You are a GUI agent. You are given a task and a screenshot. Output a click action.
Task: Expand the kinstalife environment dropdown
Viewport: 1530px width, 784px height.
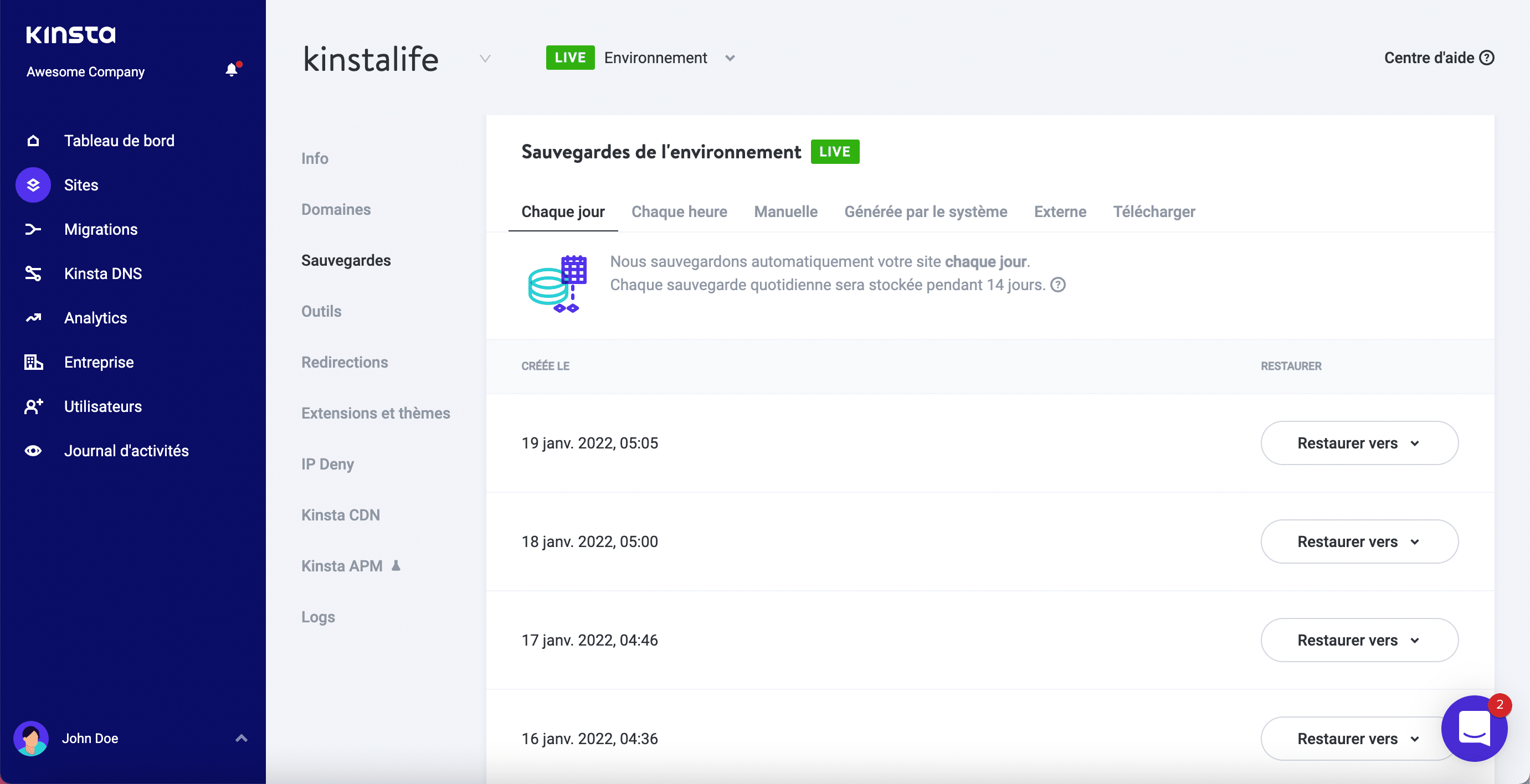click(730, 58)
